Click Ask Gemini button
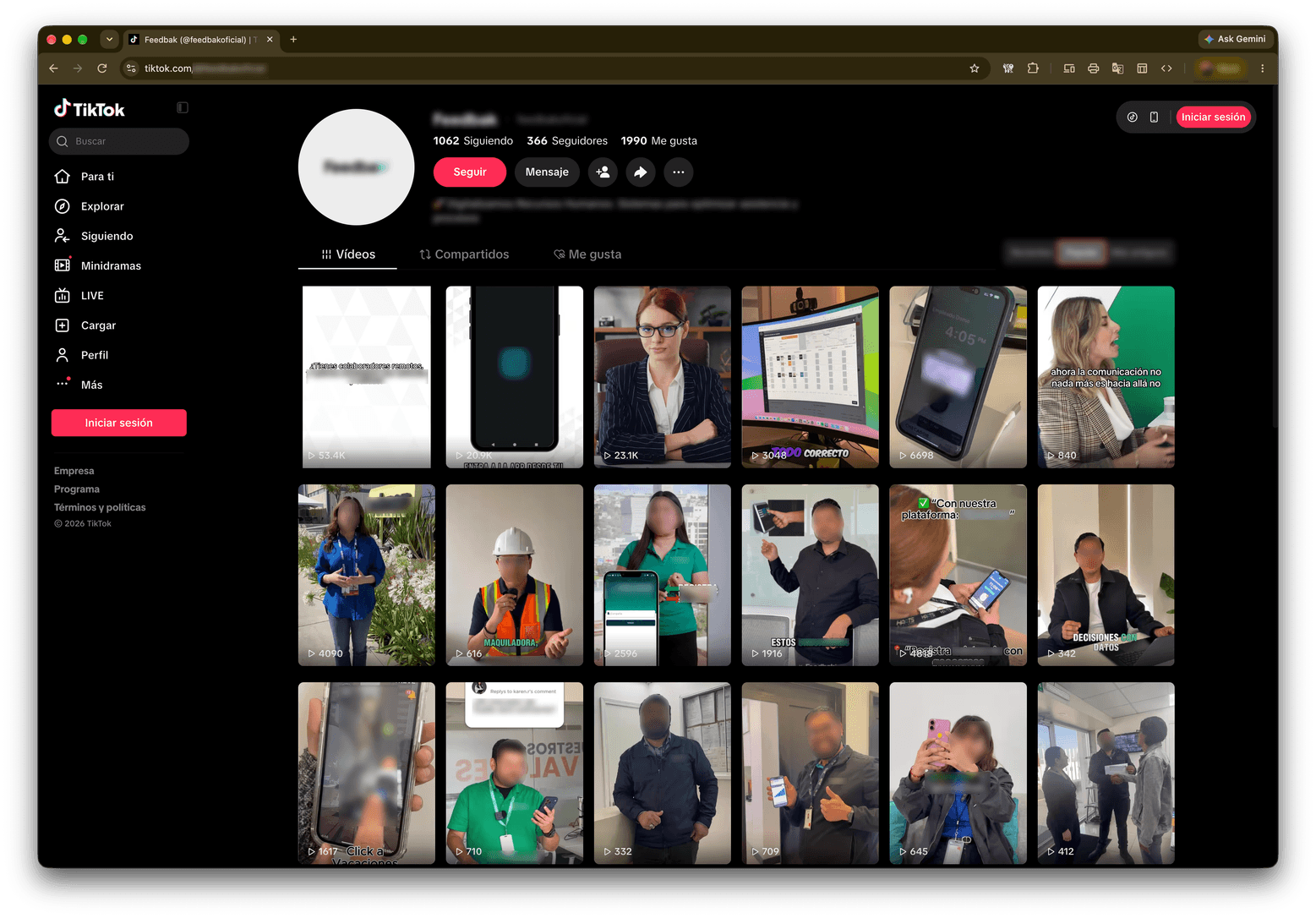 coord(1235,39)
